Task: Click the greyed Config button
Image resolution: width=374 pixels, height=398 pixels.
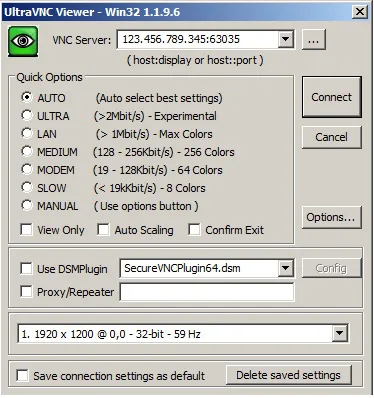Action: coord(332,268)
